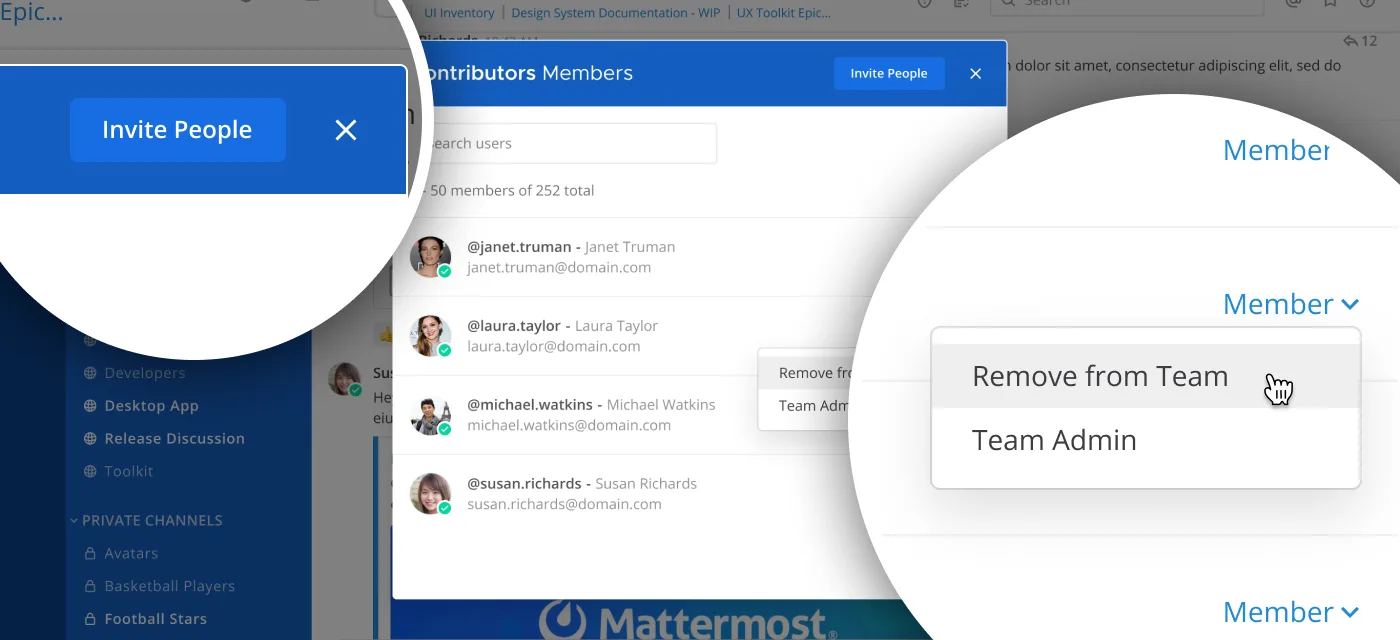Click the Member label at the top of magnified circle

(1277, 150)
